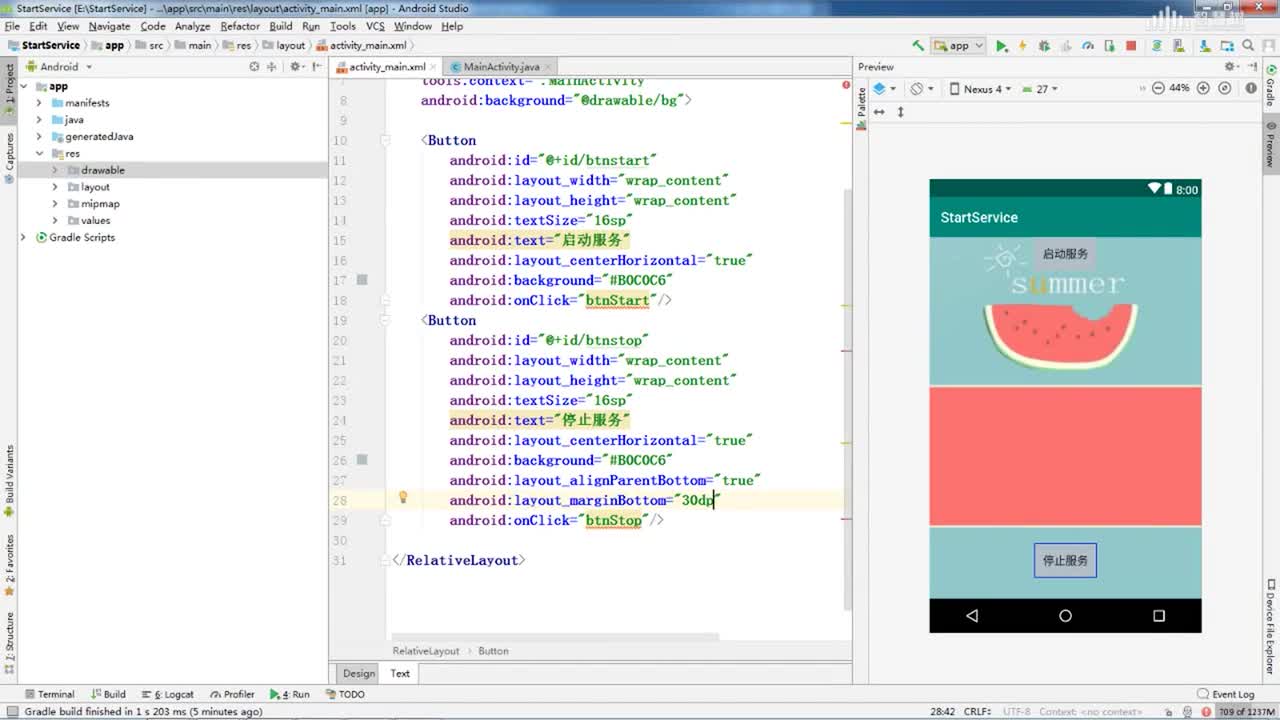
Task: Click Sync Project with Gradle Files icon
Action: click(1157, 45)
